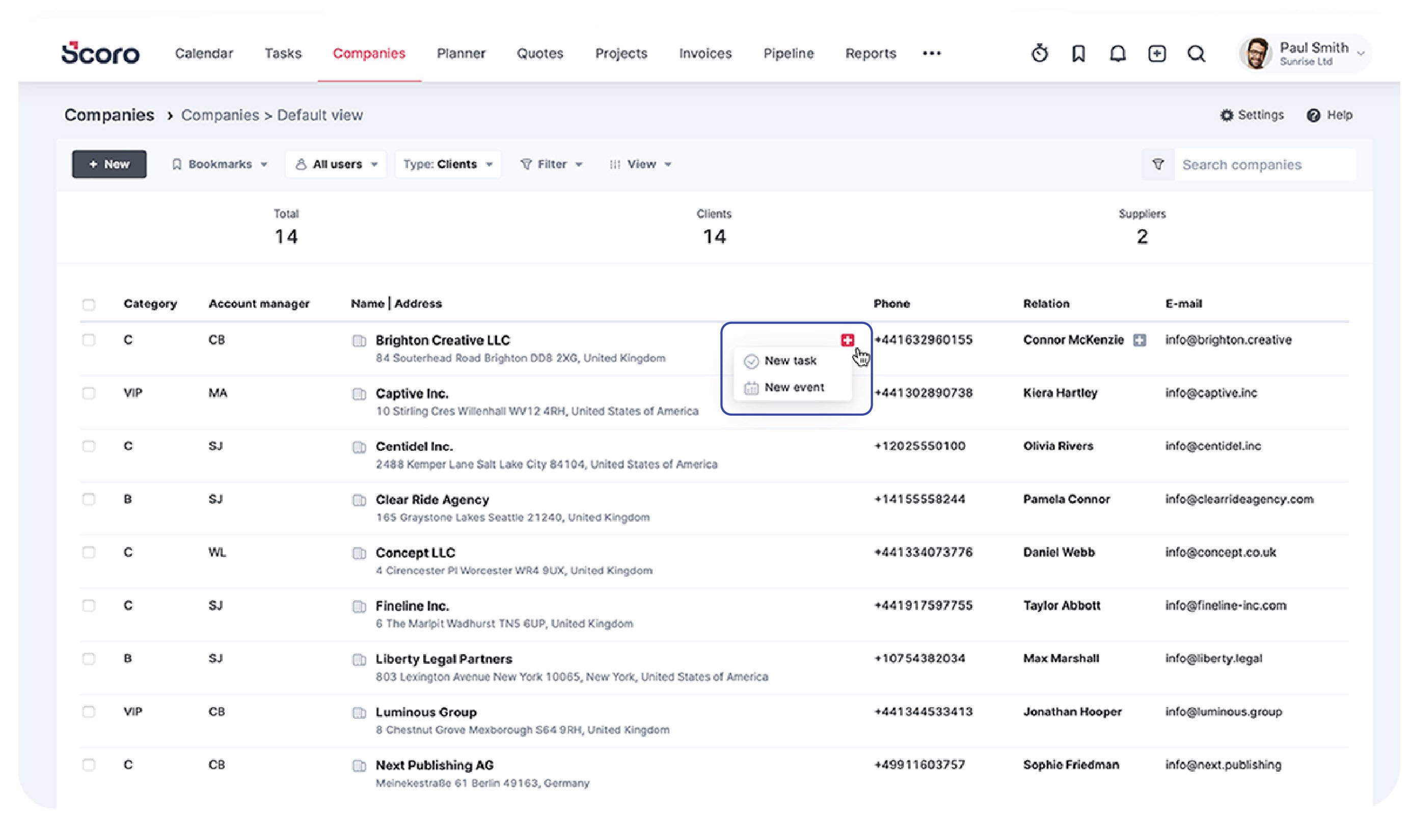
Task: Go to the Calendar tab
Action: tap(205, 54)
